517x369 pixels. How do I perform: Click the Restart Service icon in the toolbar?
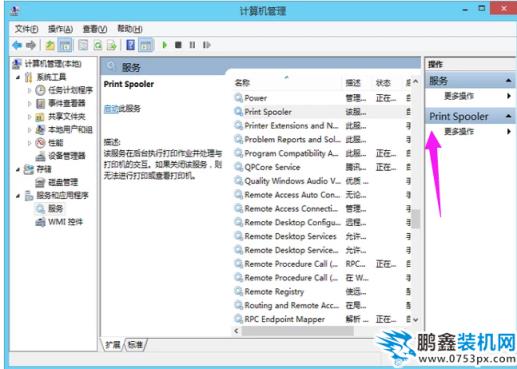tap(207, 45)
